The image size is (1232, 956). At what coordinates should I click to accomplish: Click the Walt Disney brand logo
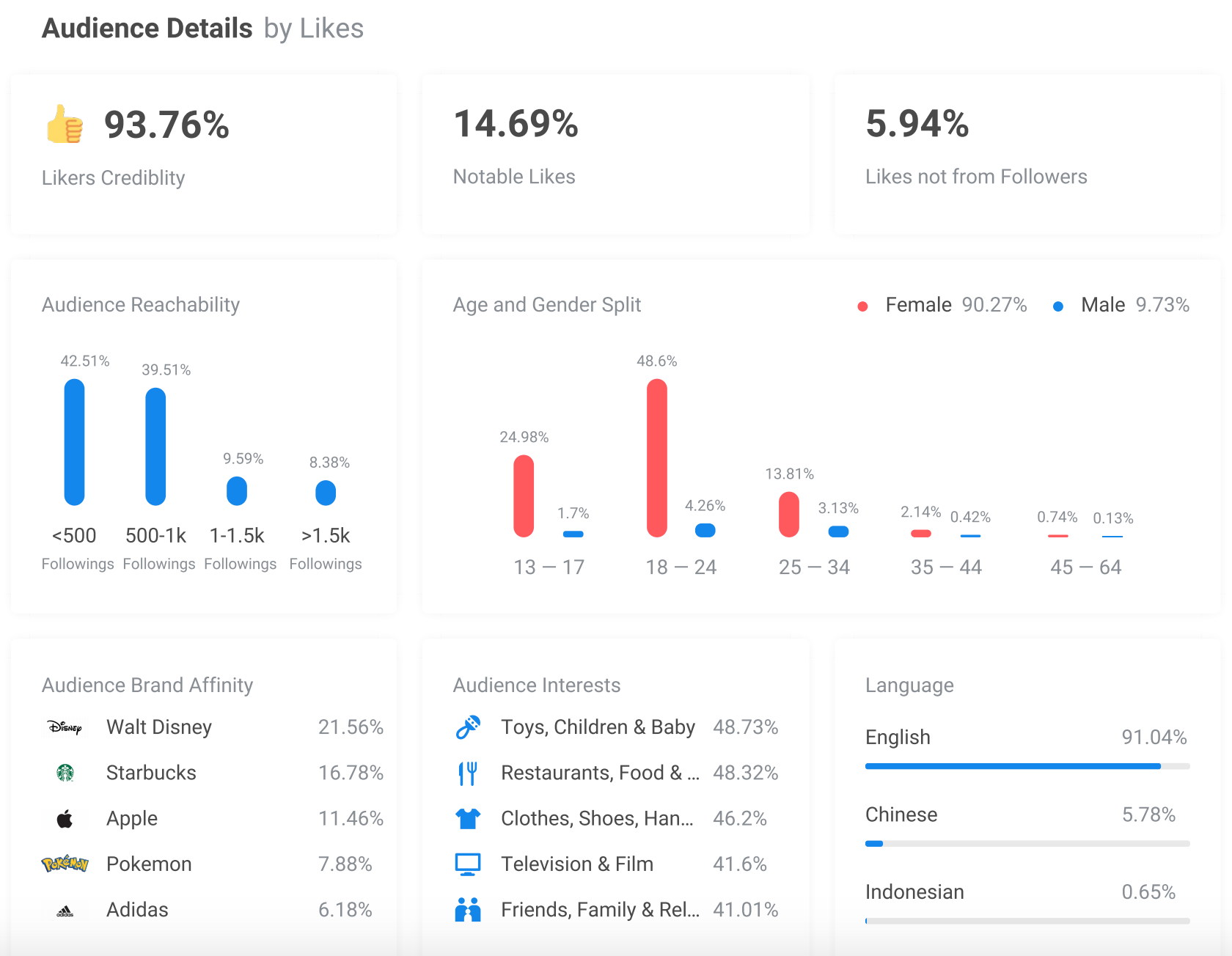click(65, 727)
